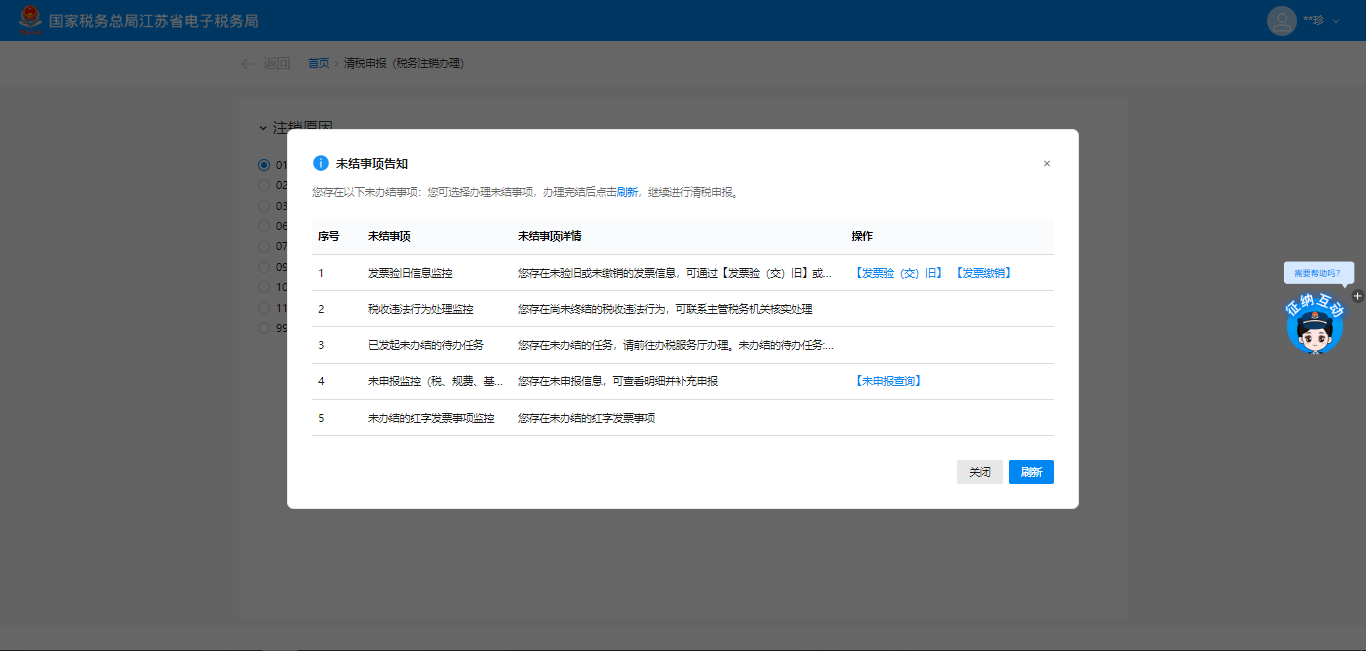Click the inline 刷新 link in the notice text
The image size is (1366, 651).
pos(627,192)
